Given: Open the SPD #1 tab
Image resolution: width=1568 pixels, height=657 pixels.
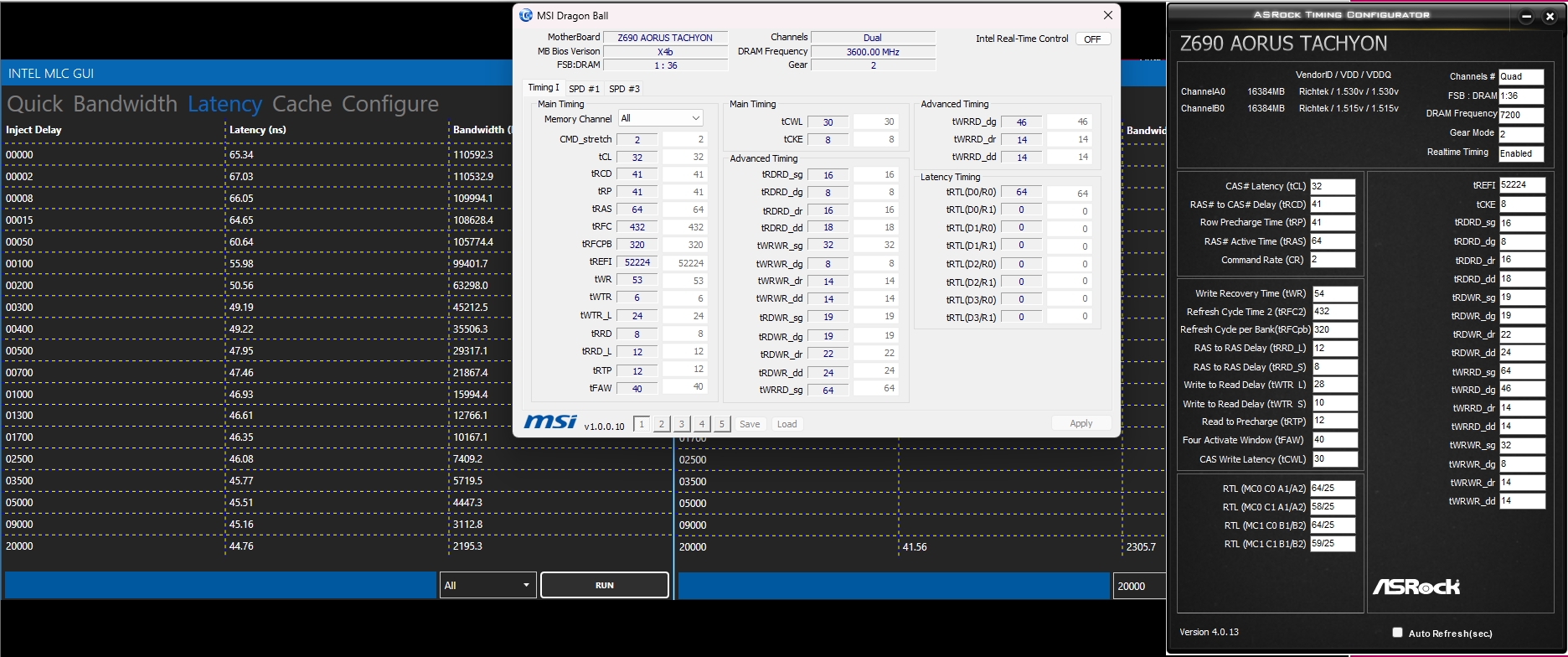Looking at the screenshot, I should [x=584, y=88].
